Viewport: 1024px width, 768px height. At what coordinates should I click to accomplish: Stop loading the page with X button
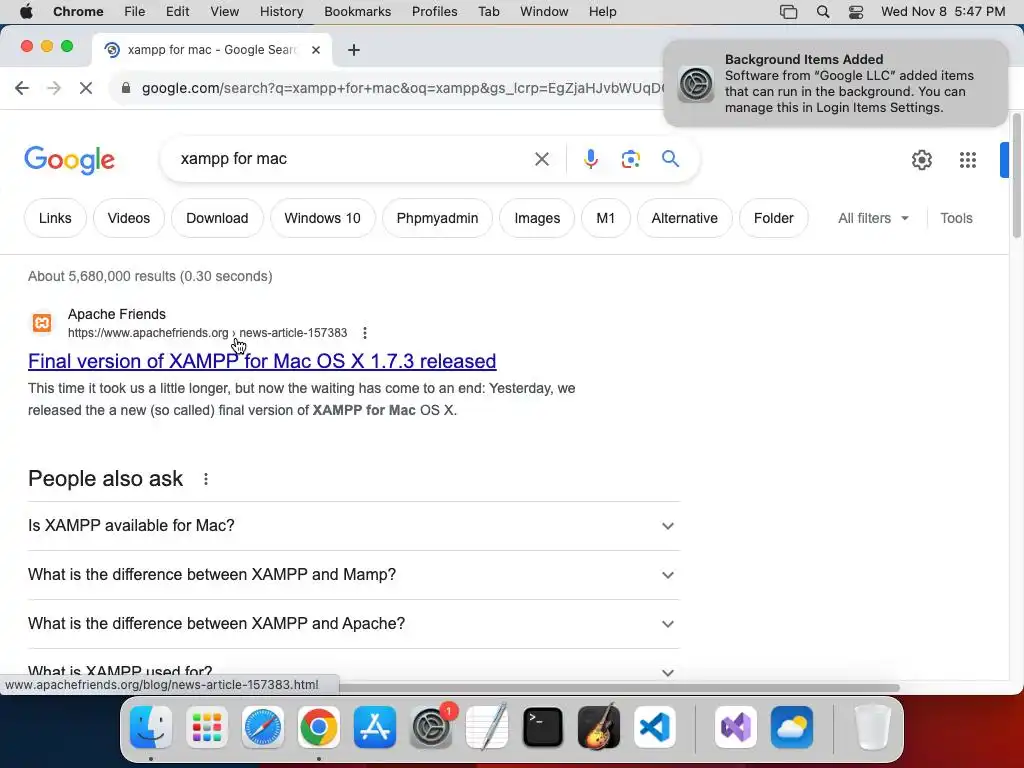click(86, 88)
